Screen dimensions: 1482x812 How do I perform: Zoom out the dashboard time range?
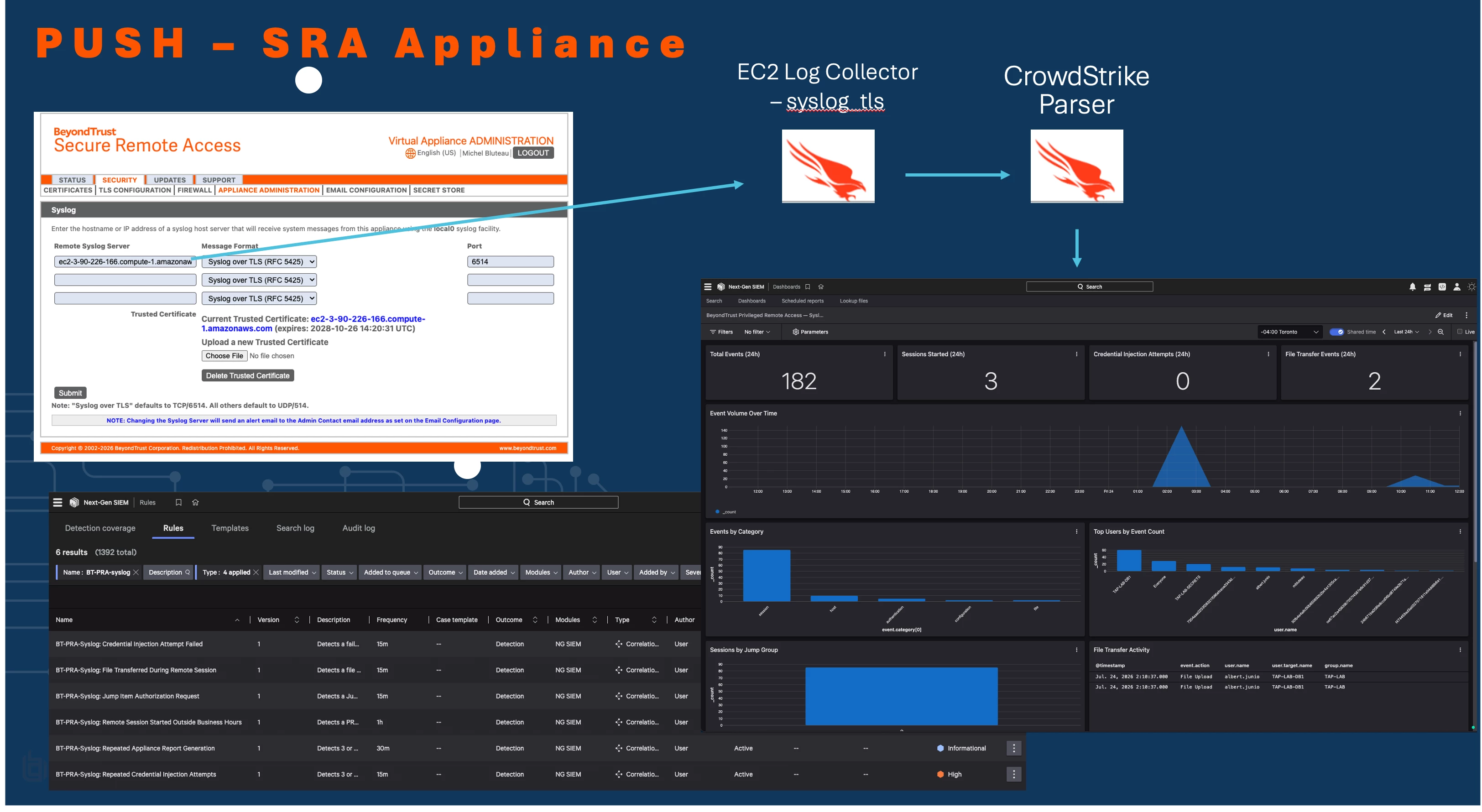(1440, 332)
